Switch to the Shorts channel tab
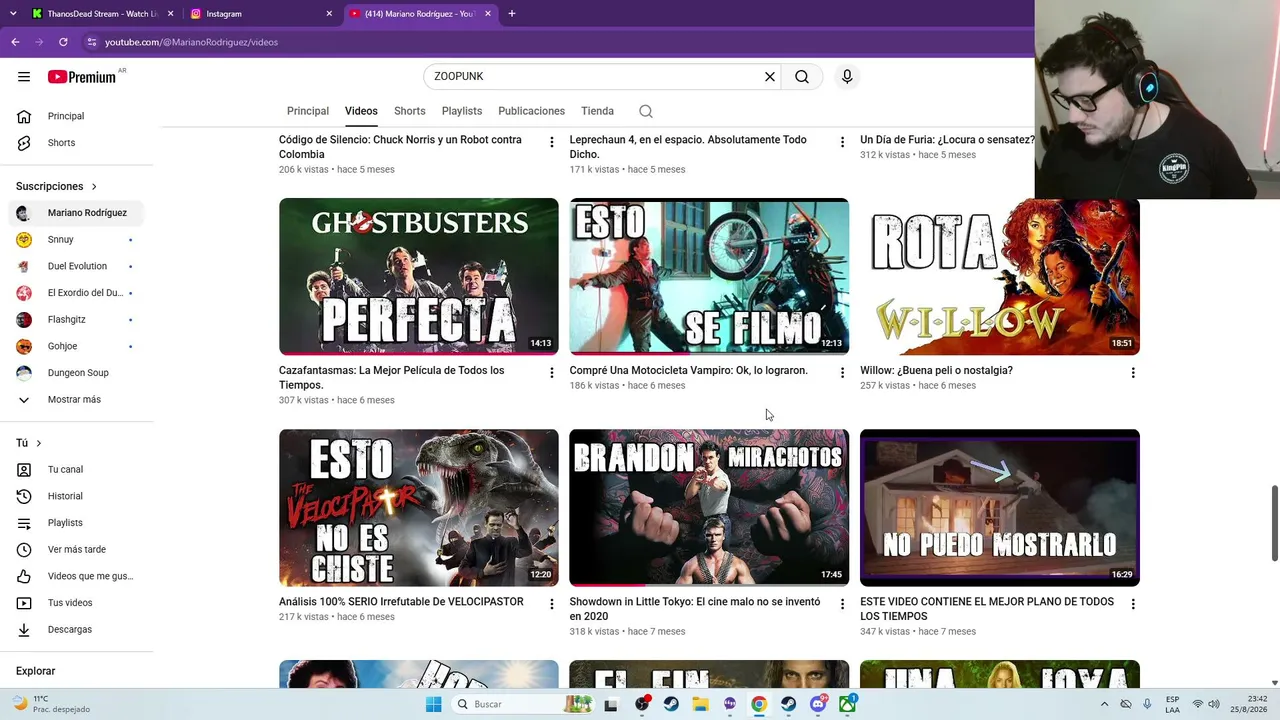Viewport: 1280px width, 720px height. [410, 111]
